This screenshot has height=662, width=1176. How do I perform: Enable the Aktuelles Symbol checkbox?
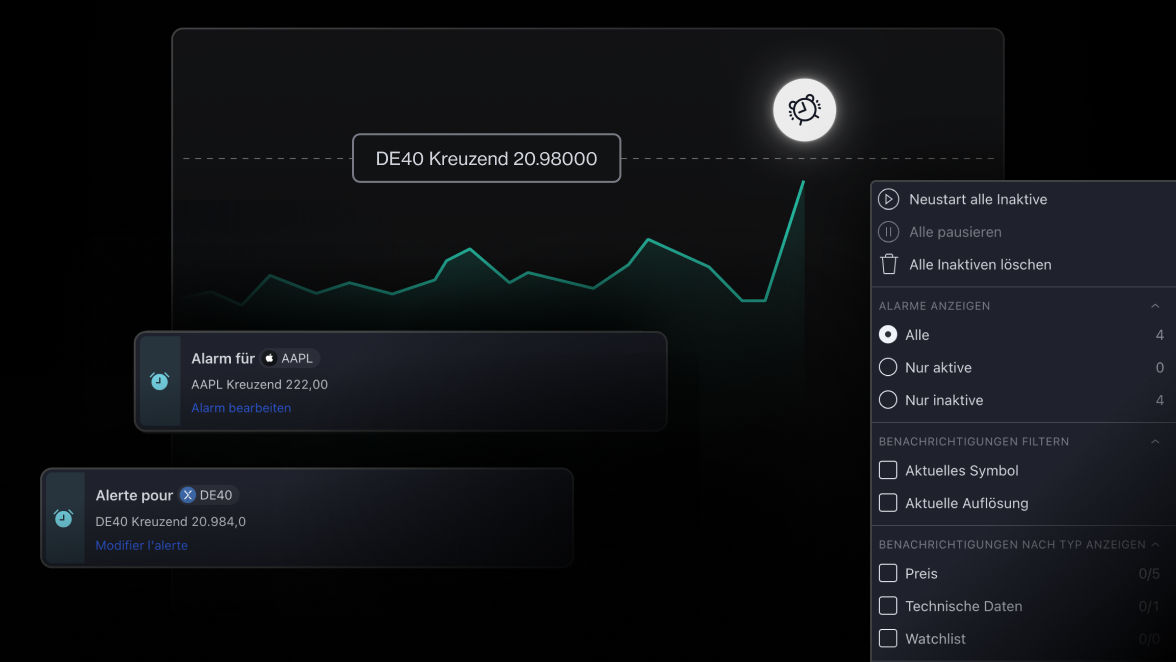click(888, 470)
